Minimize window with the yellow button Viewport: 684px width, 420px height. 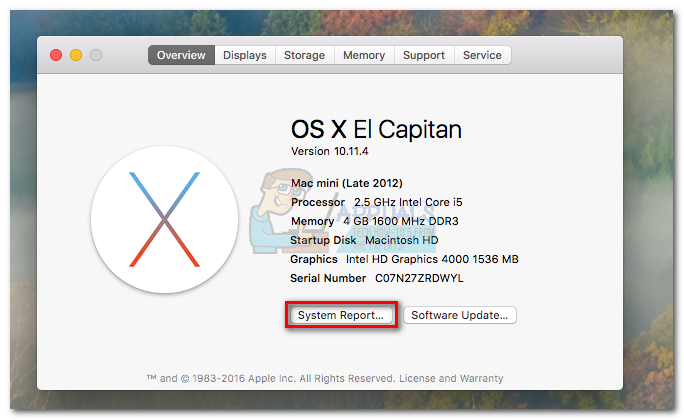click(x=76, y=55)
